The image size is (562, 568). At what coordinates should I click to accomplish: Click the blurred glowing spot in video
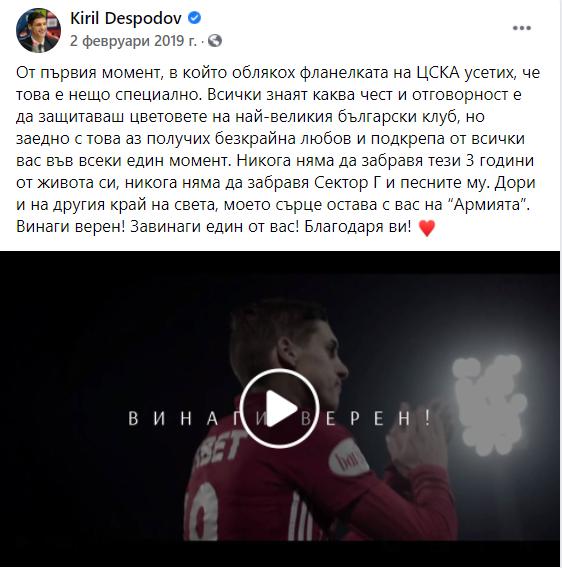coord(489,404)
